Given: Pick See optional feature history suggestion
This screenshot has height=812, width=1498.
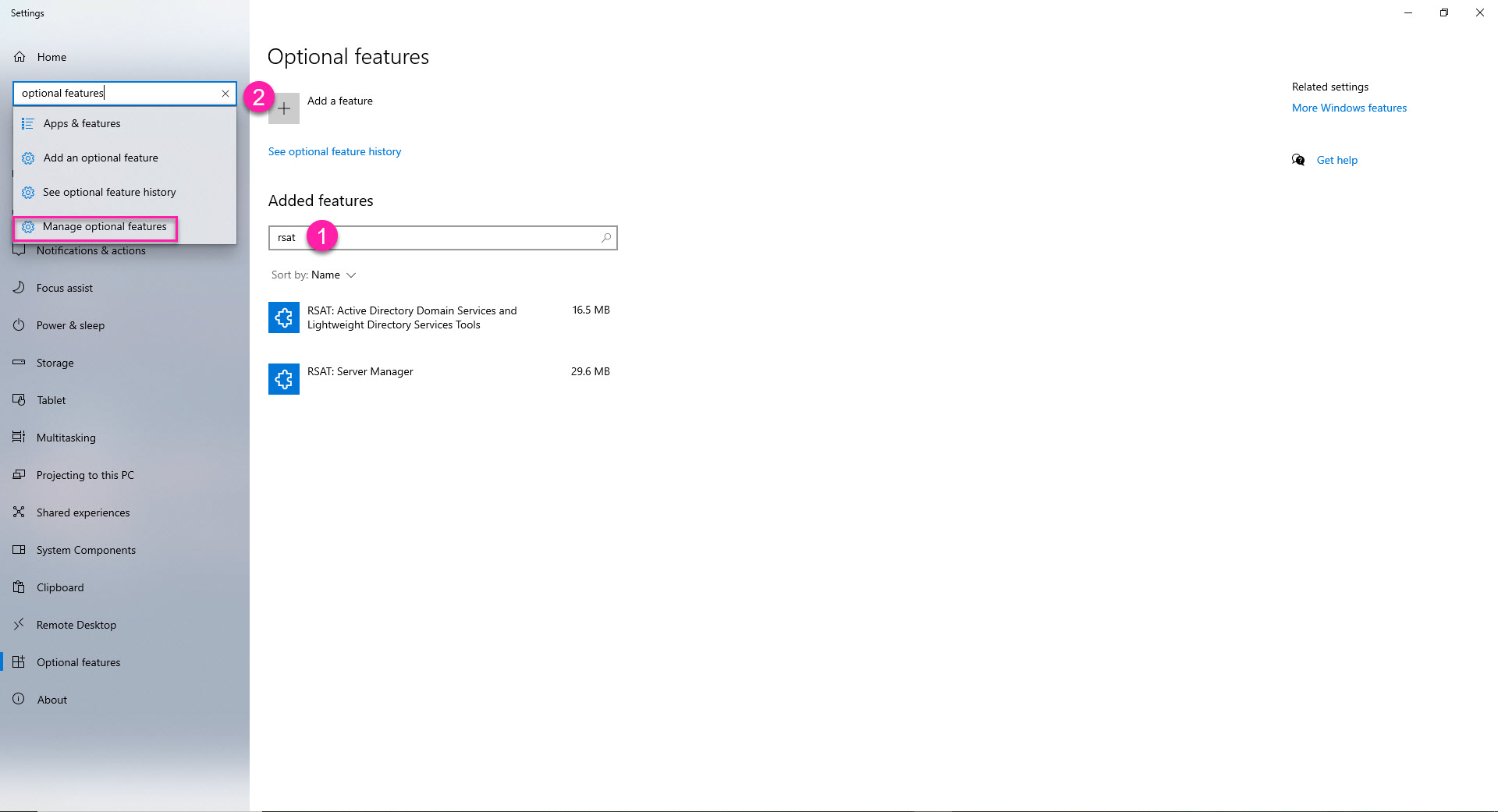Looking at the screenshot, I should pos(109,193).
